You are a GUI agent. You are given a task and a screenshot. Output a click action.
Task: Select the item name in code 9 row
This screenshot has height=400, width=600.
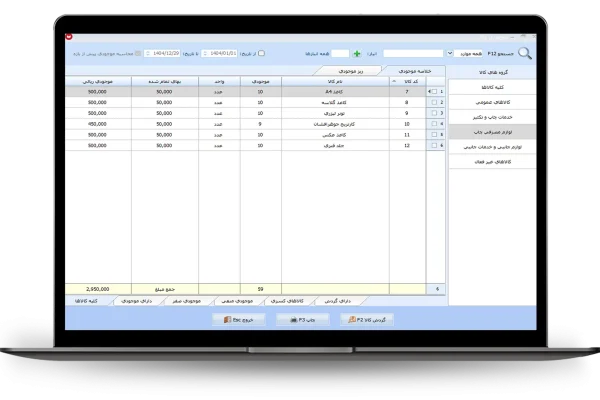tap(335, 113)
